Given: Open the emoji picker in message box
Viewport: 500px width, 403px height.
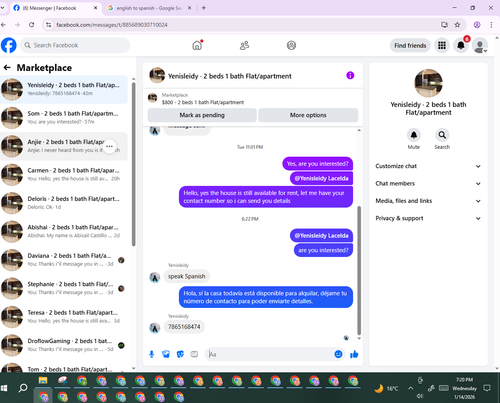Looking at the screenshot, I should pos(338,354).
